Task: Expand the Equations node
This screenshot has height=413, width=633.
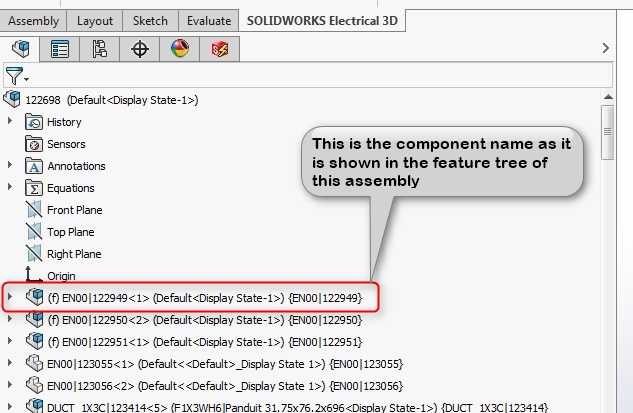Action: tap(10, 187)
